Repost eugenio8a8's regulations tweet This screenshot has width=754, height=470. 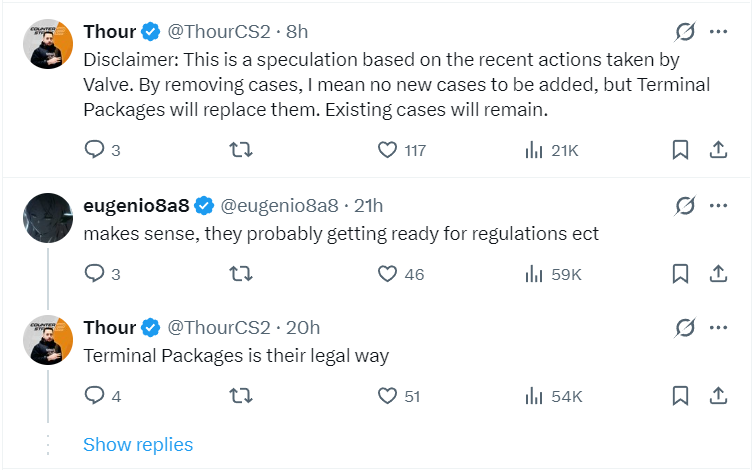tap(241, 273)
